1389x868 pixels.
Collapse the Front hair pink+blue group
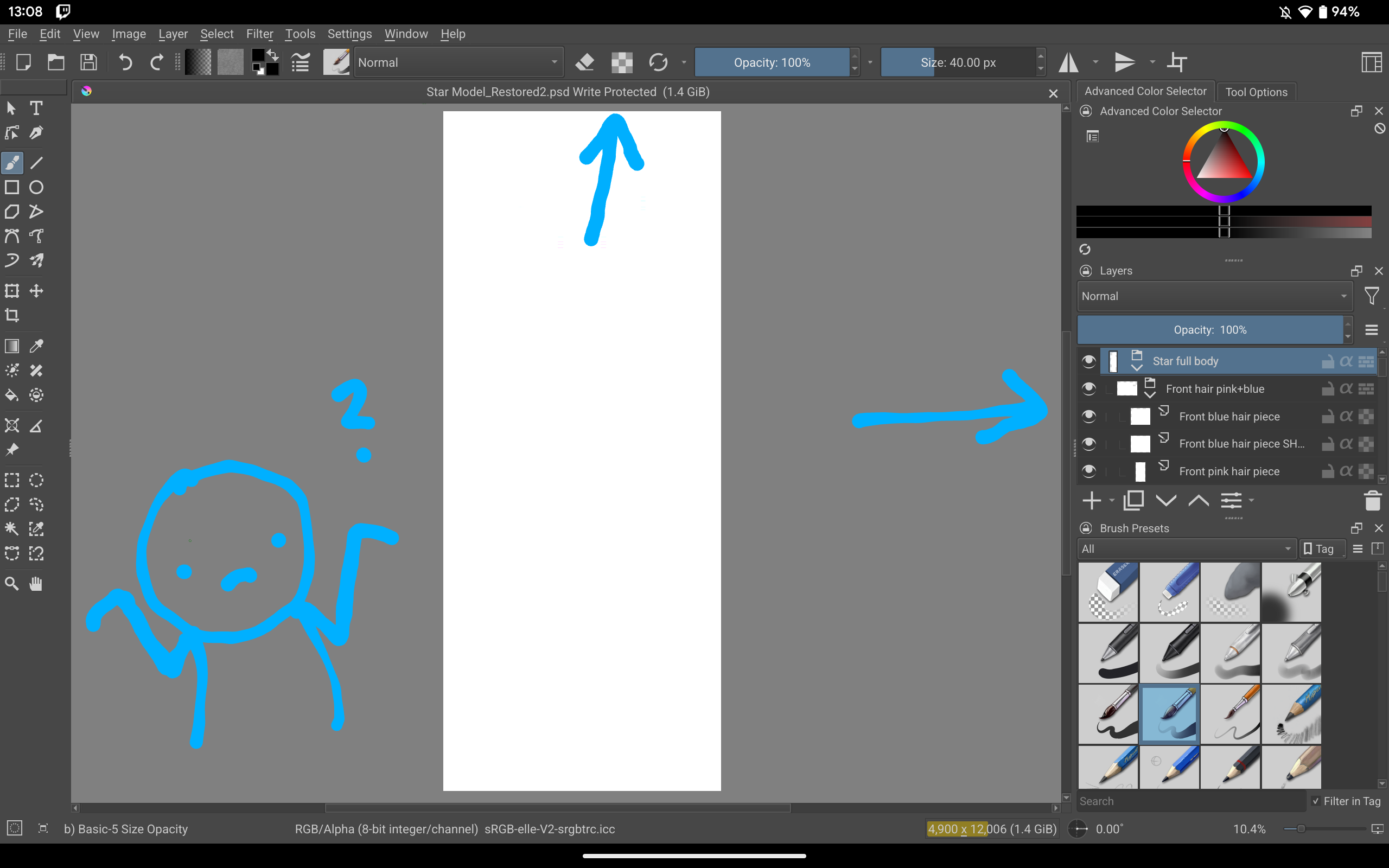1150,395
